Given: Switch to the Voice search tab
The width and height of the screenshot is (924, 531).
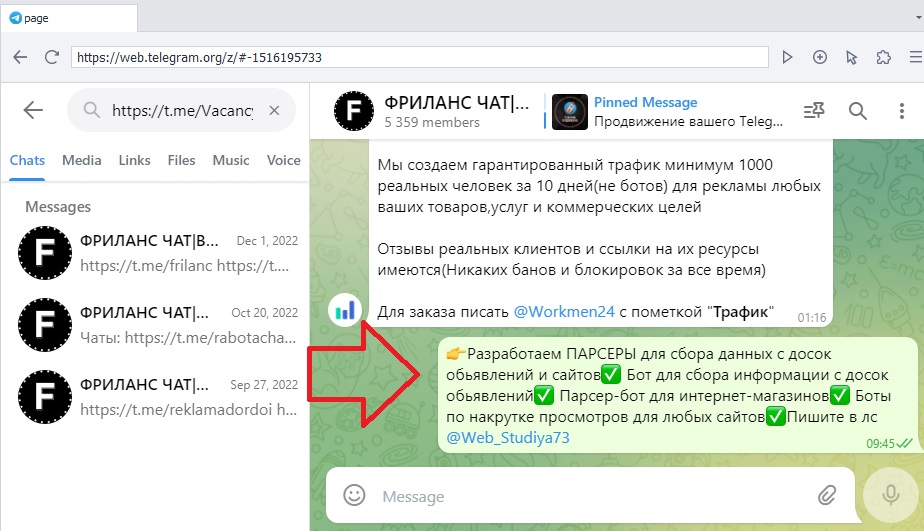Looking at the screenshot, I should point(283,160).
